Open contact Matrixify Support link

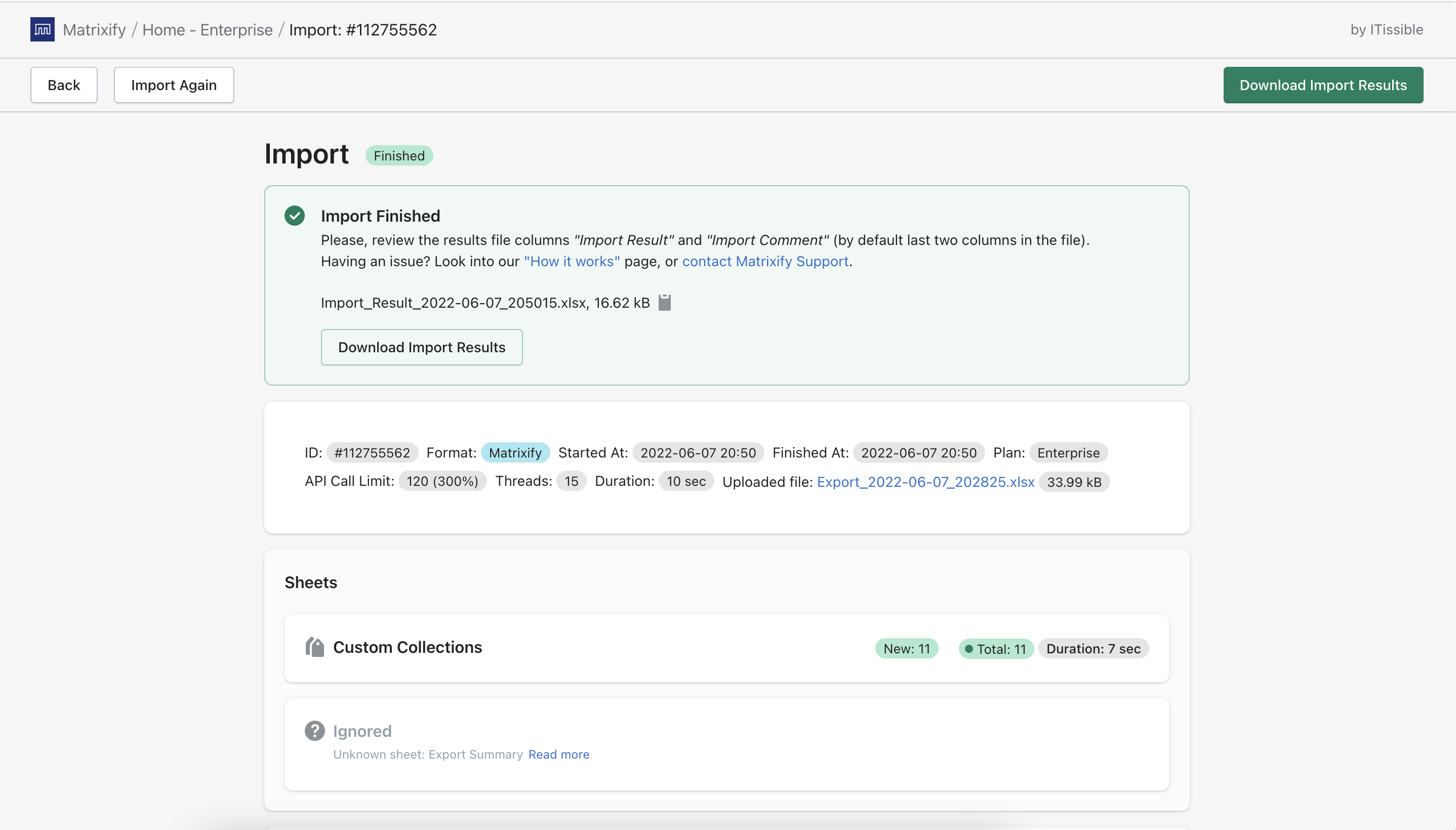pyautogui.click(x=765, y=261)
